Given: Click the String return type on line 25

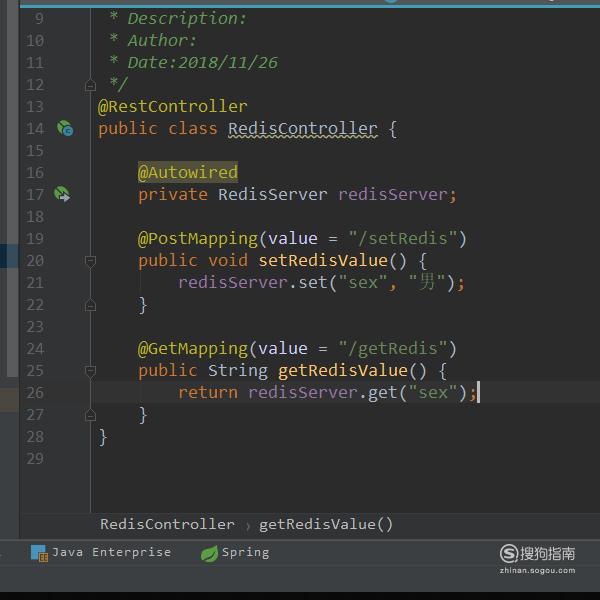Looking at the screenshot, I should tap(238, 371).
